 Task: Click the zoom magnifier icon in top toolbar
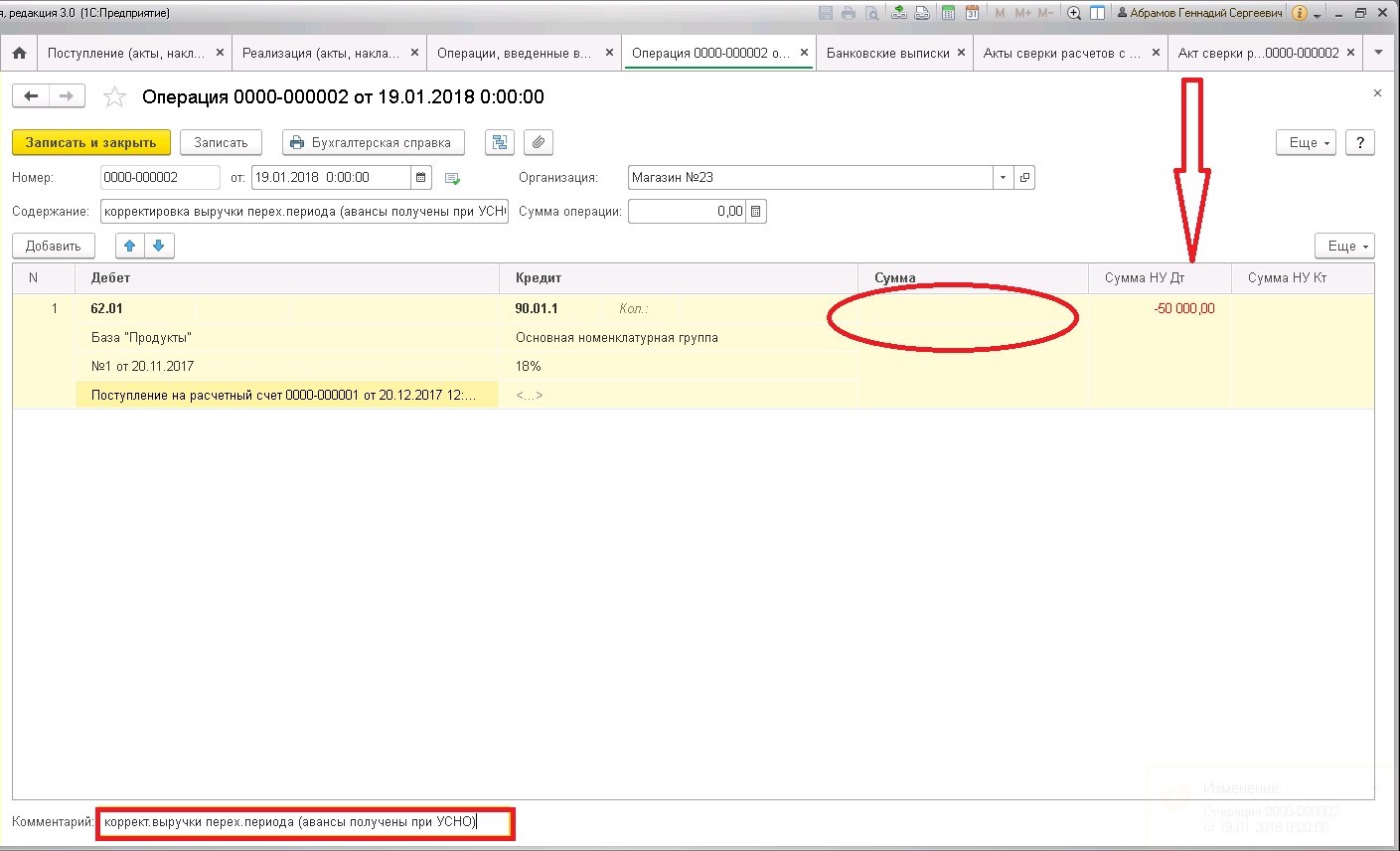[1074, 13]
